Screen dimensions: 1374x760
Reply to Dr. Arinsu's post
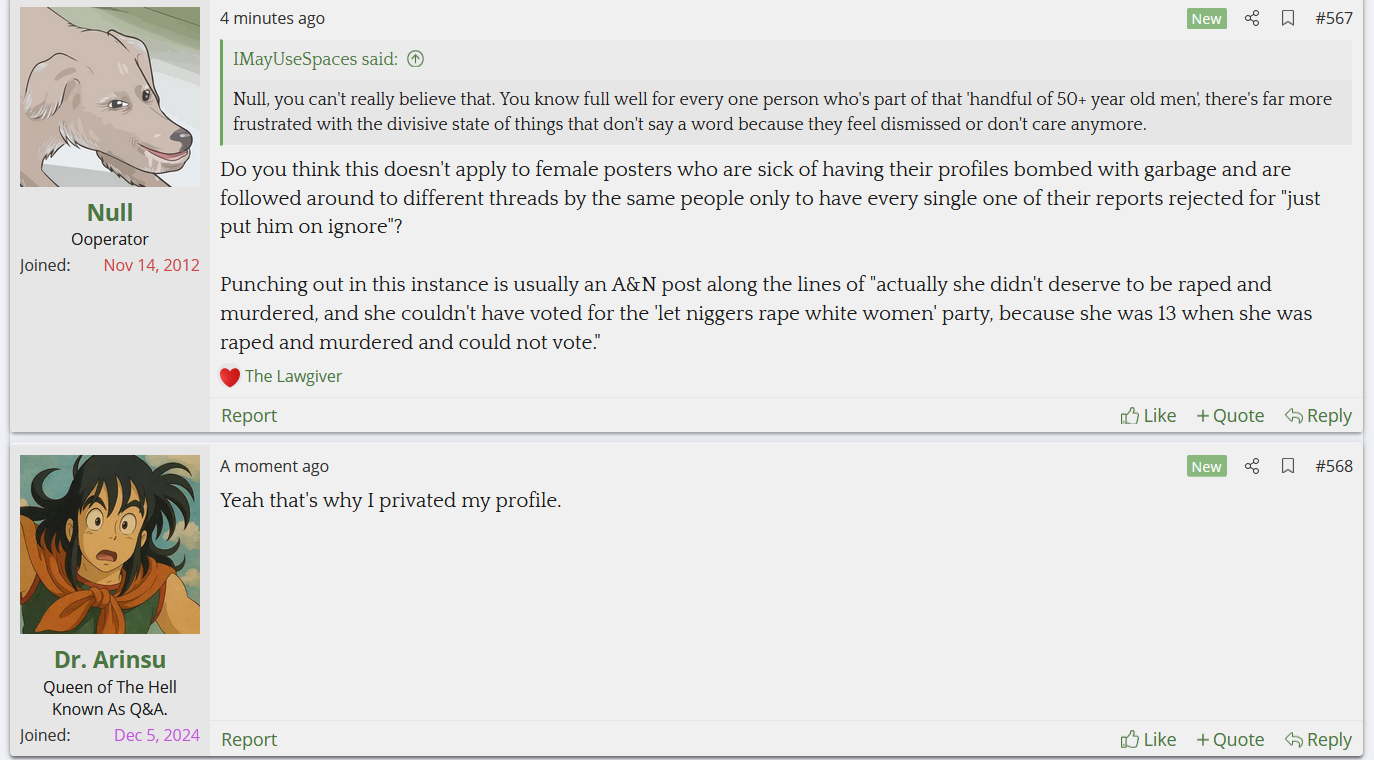tap(1318, 739)
